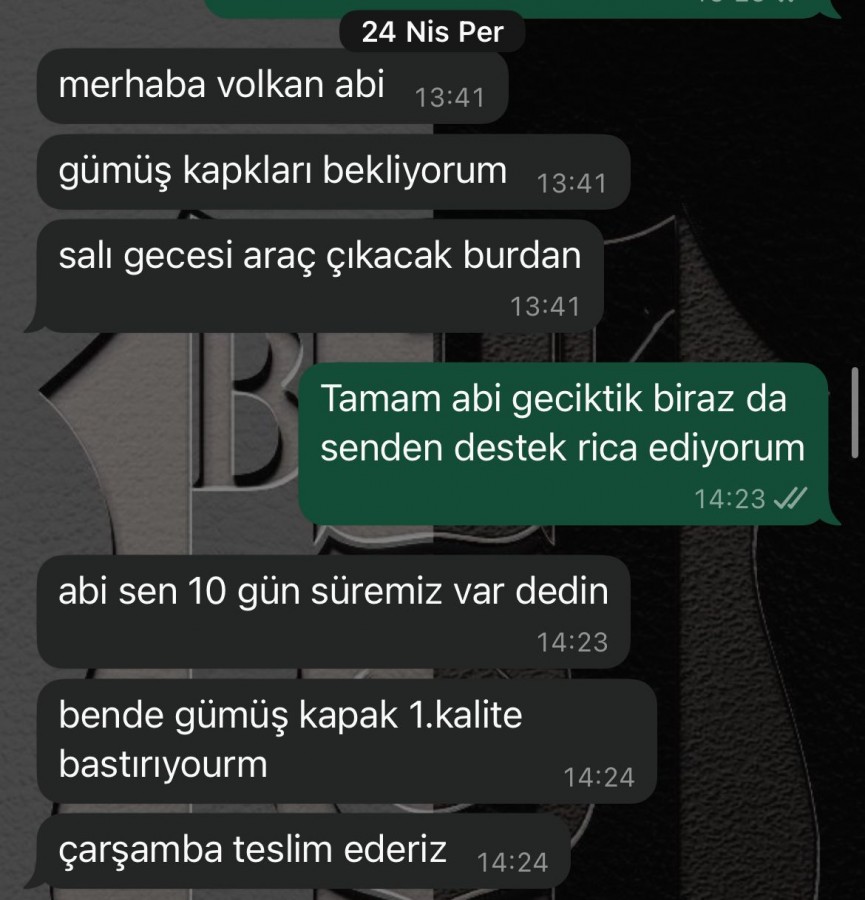Tap the 14:24 time beside 'çarşamba teslim ederiz'
865x900 pixels.
[513, 862]
